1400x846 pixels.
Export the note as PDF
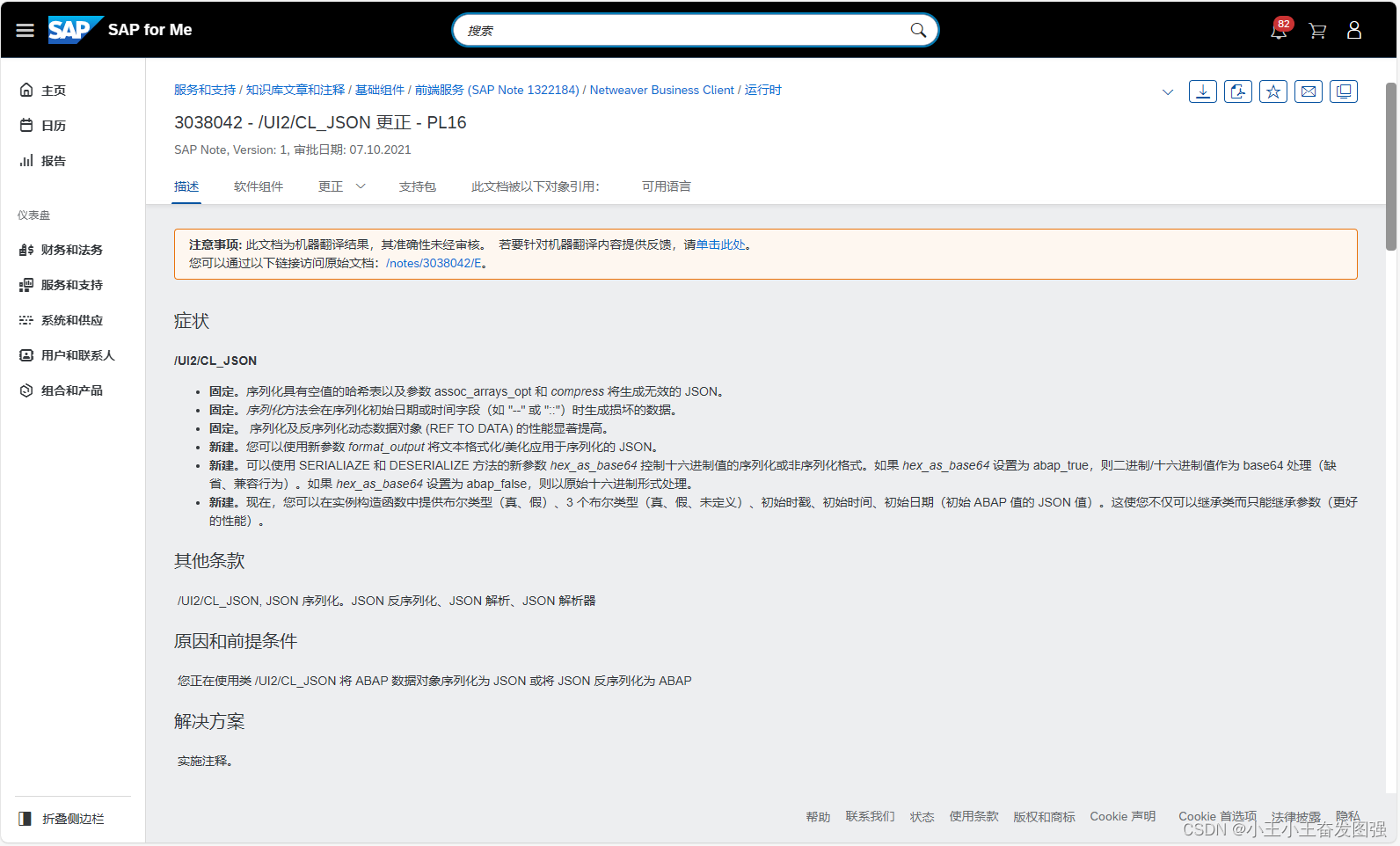tap(1238, 91)
